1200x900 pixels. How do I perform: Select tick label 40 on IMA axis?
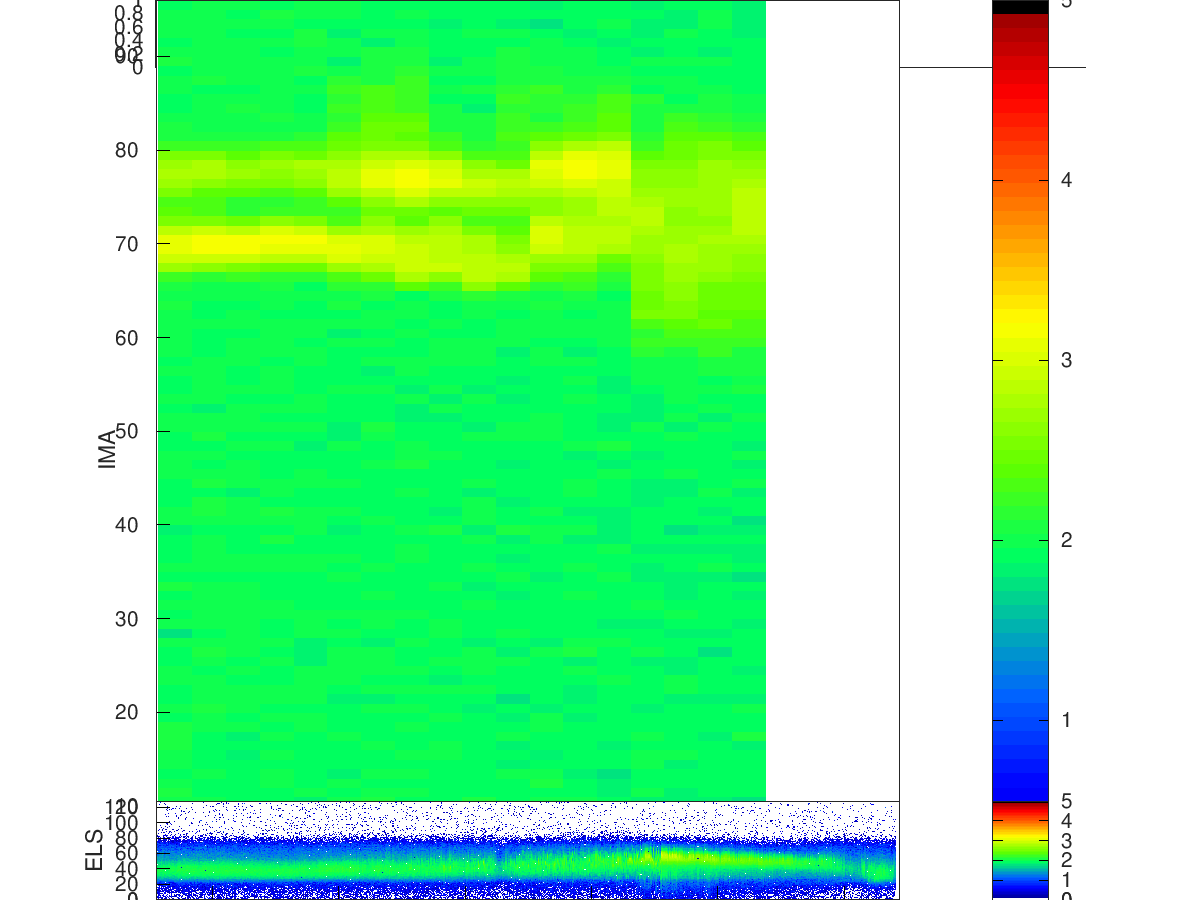click(127, 524)
